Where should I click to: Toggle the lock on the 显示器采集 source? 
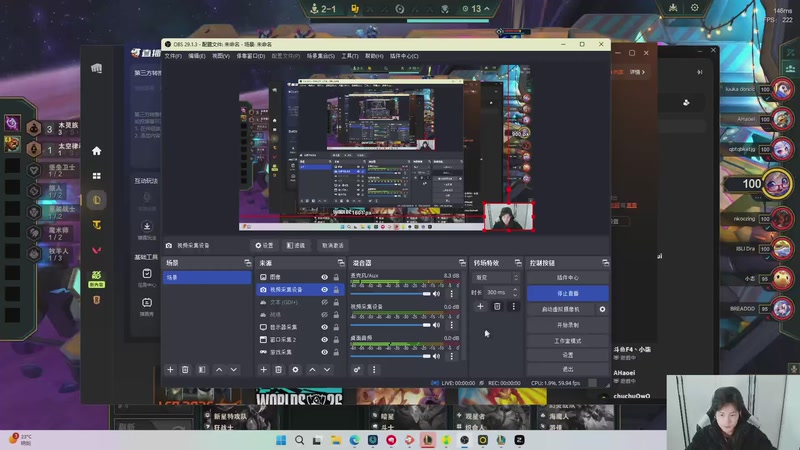click(336, 327)
